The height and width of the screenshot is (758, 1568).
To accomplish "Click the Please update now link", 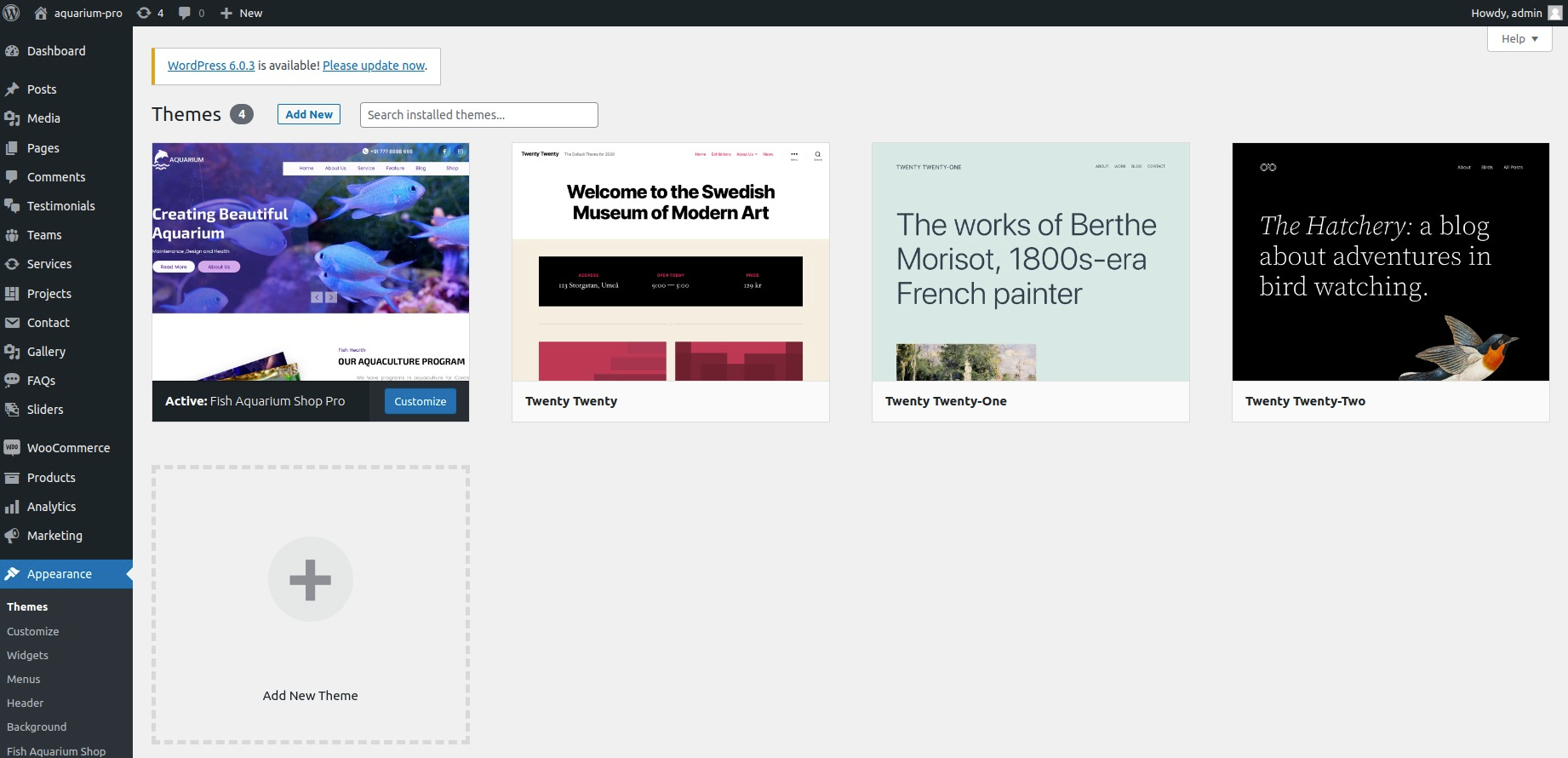I will click(374, 66).
